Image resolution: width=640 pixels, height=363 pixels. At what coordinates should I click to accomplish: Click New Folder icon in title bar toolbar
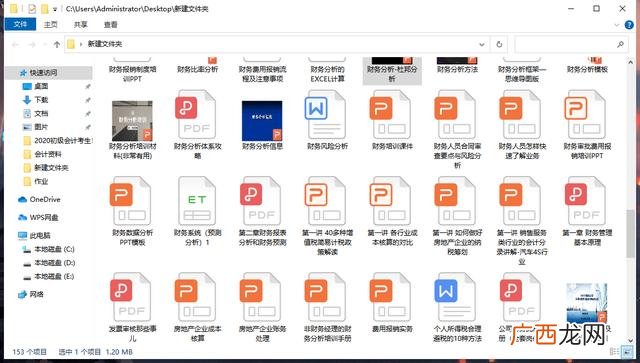[44, 9]
